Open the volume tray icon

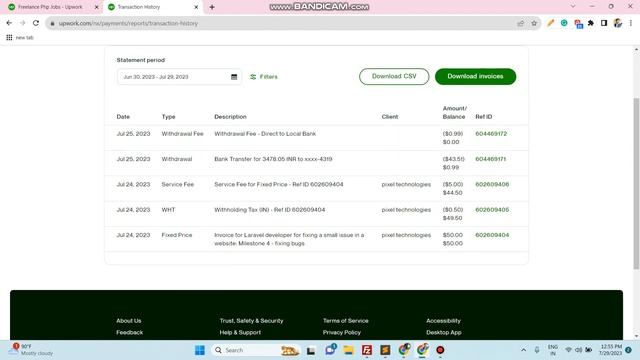point(578,350)
